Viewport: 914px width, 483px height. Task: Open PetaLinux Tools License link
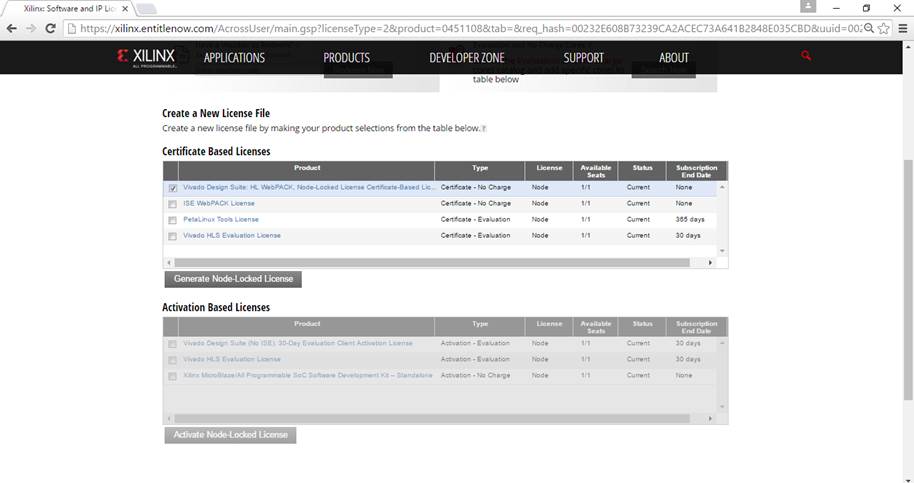(221, 220)
